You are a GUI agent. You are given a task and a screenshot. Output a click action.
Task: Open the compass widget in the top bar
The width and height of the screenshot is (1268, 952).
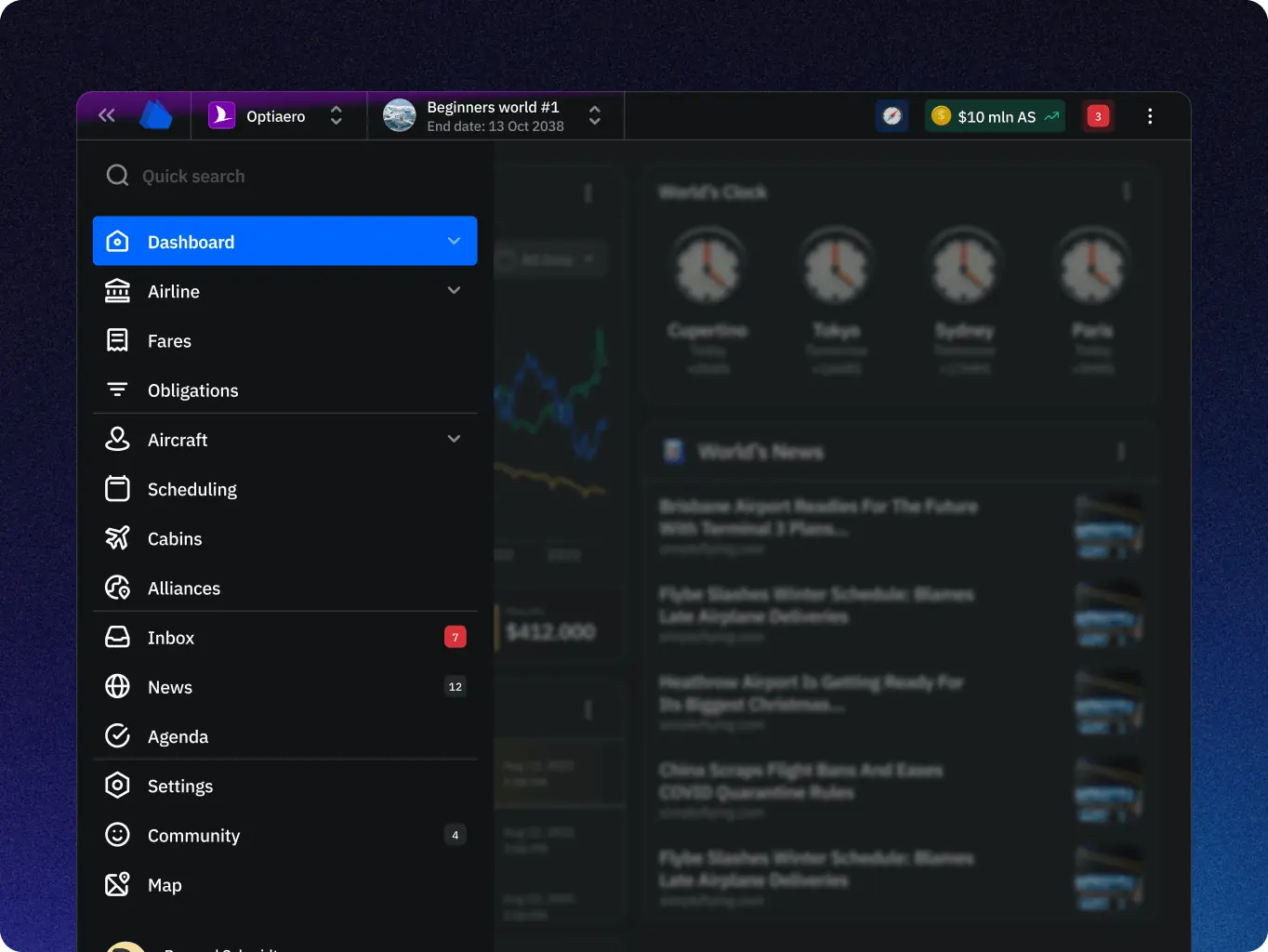coord(892,115)
